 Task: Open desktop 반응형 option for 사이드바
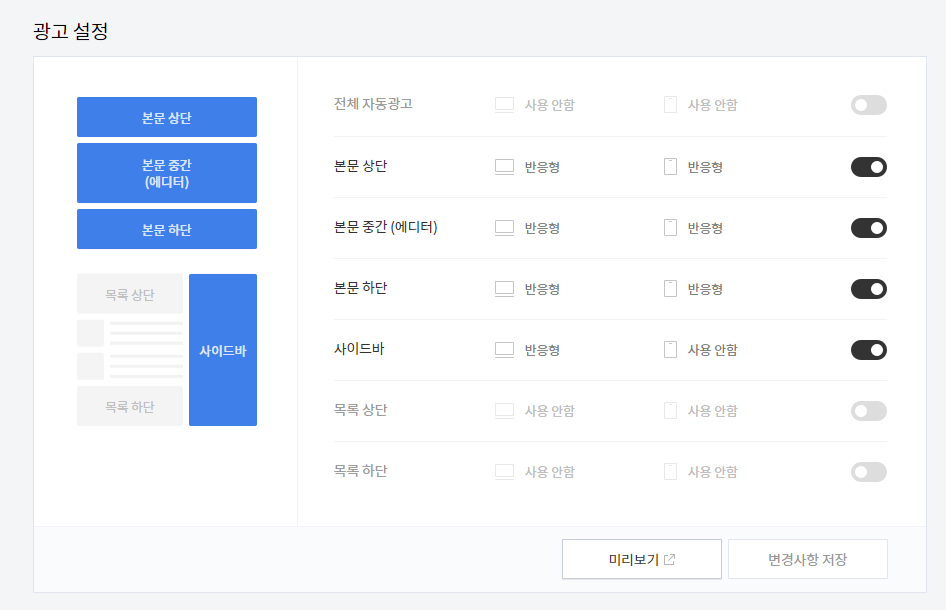tap(542, 350)
